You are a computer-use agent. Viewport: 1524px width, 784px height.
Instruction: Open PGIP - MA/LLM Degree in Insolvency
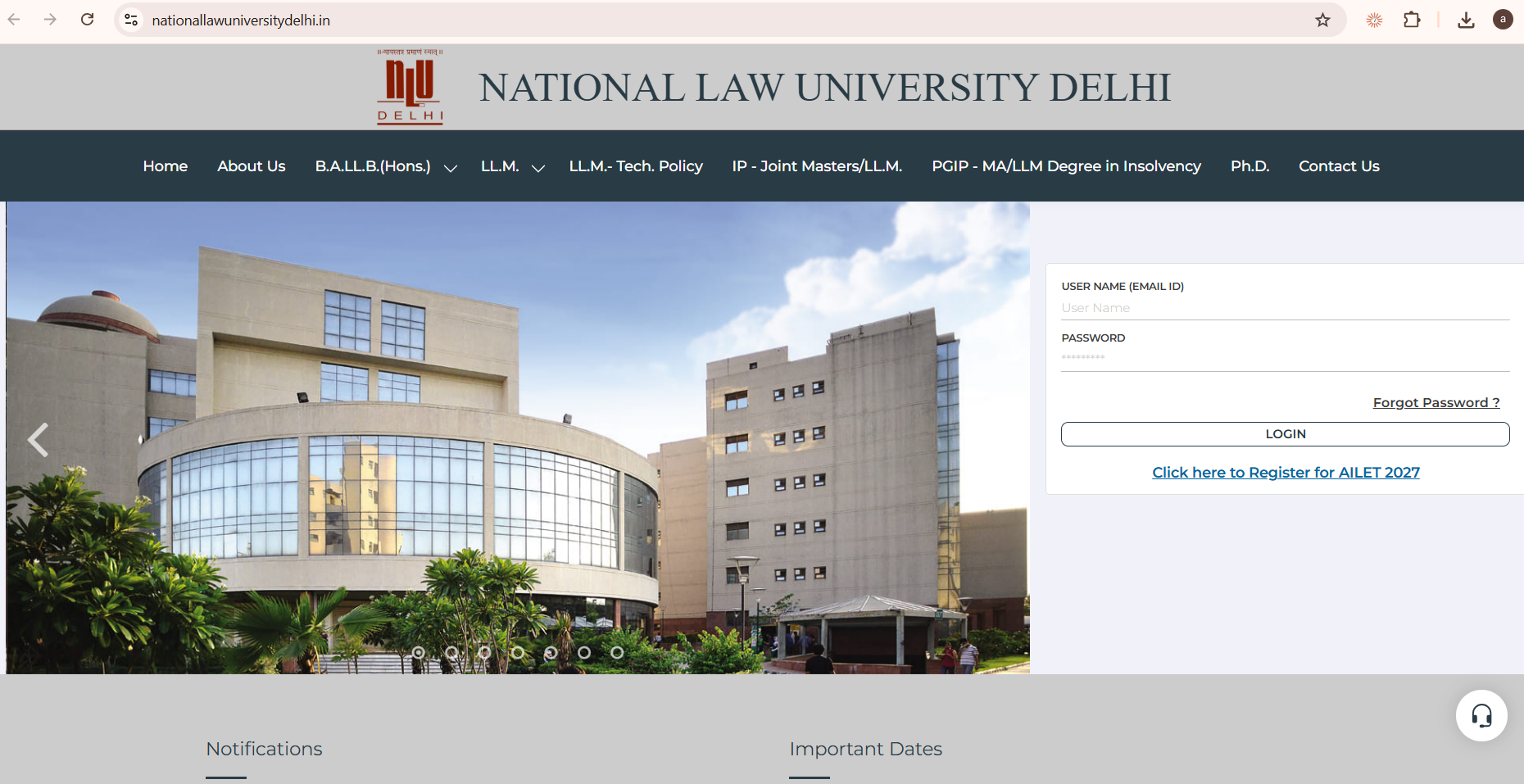click(x=1066, y=166)
